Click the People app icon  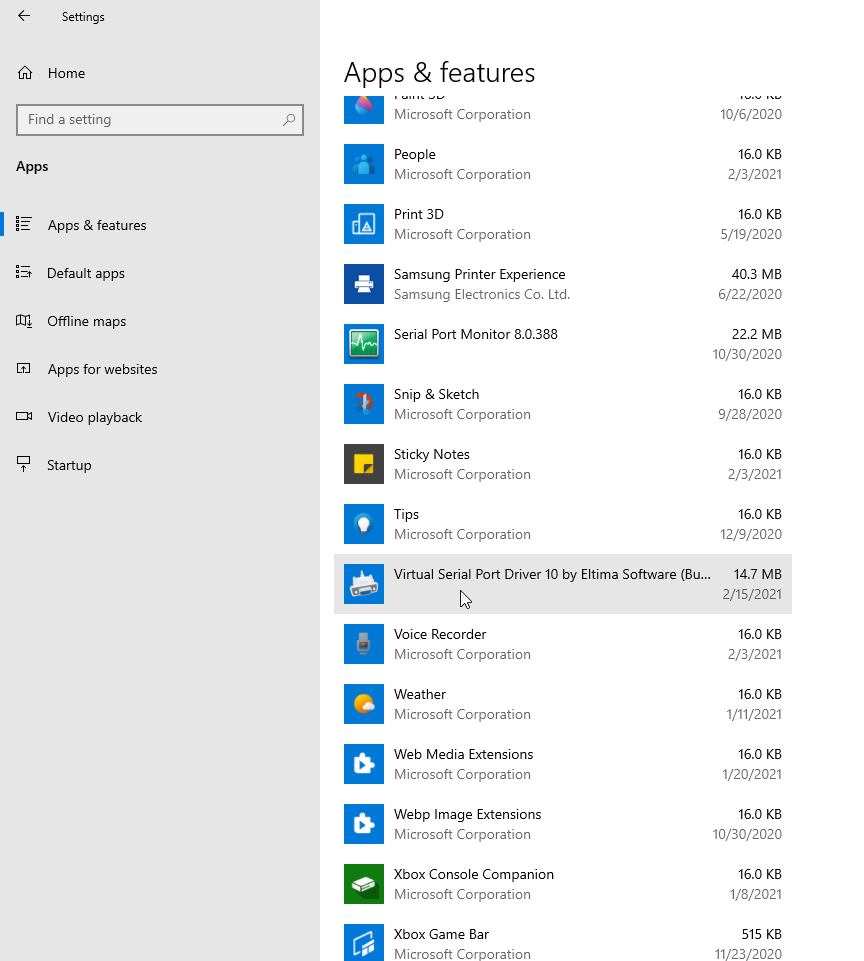pos(364,164)
